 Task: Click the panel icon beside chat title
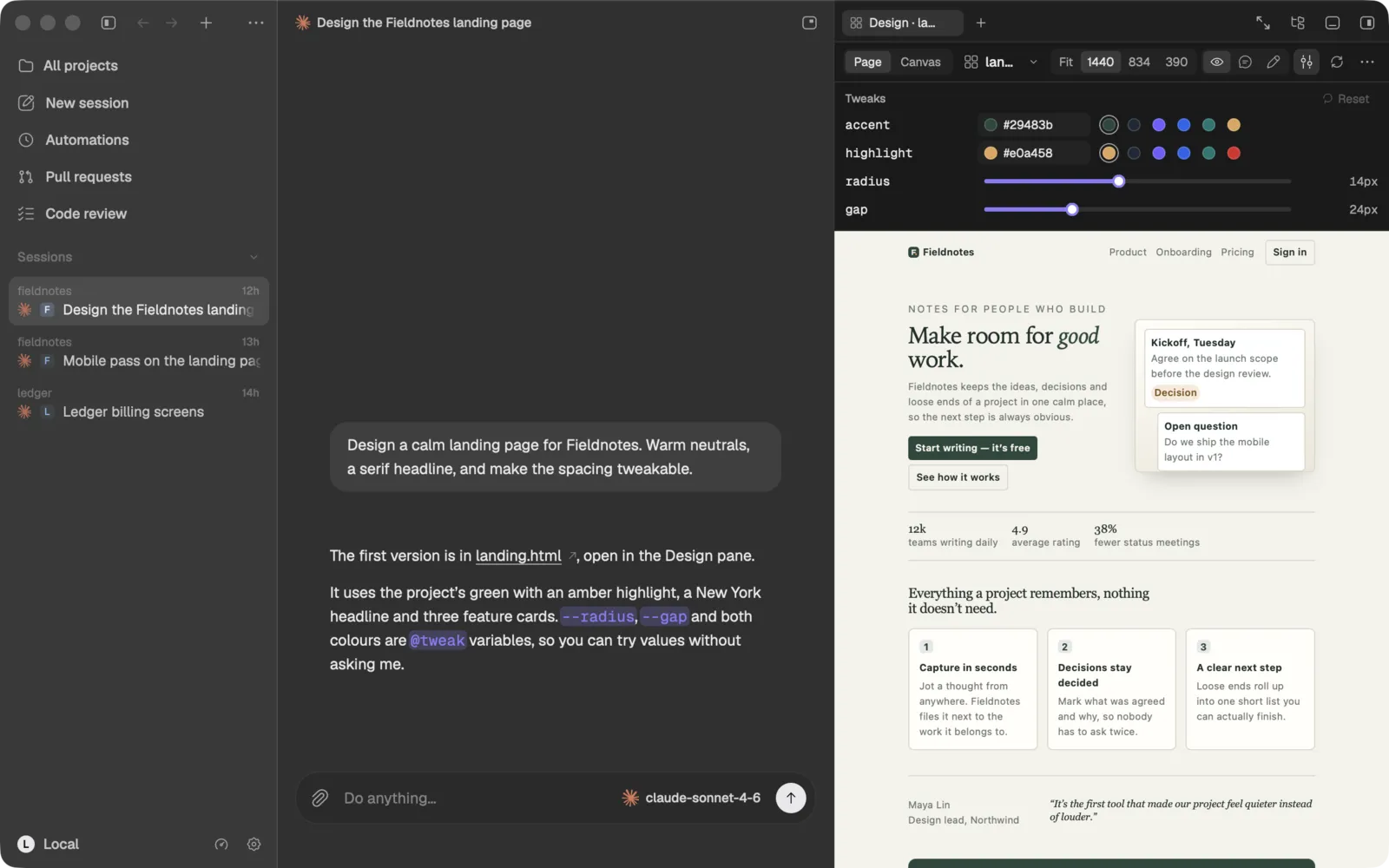809,23
